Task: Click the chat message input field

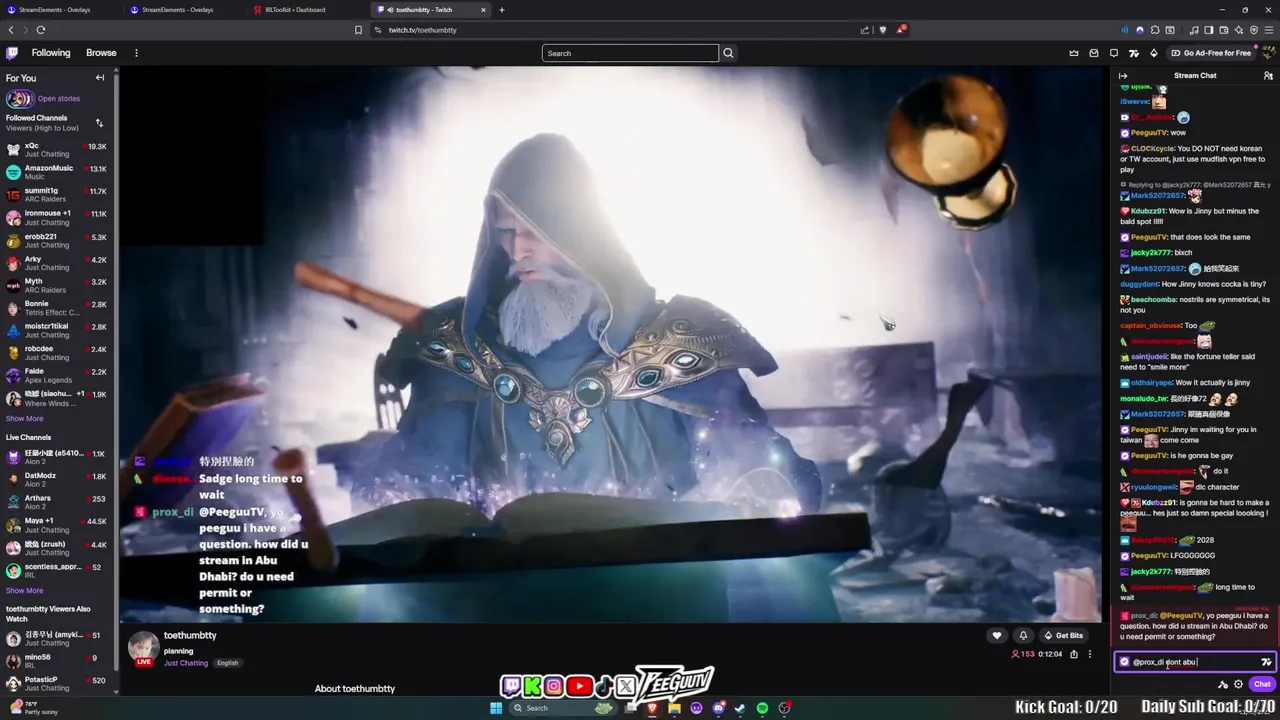Action: pyautogui.click(x=1195, y=662)
